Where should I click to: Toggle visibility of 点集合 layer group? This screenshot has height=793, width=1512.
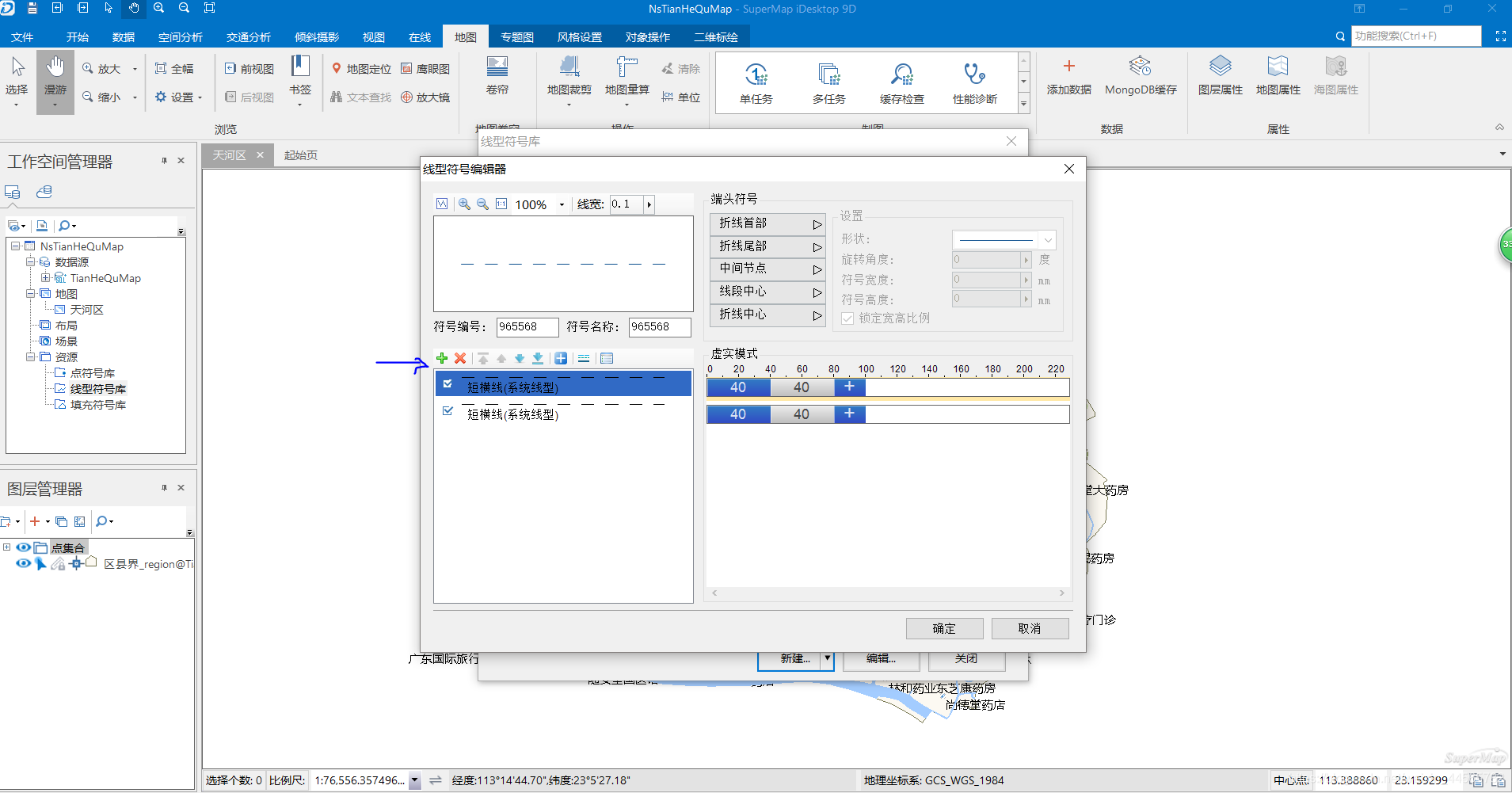point(23,547)
